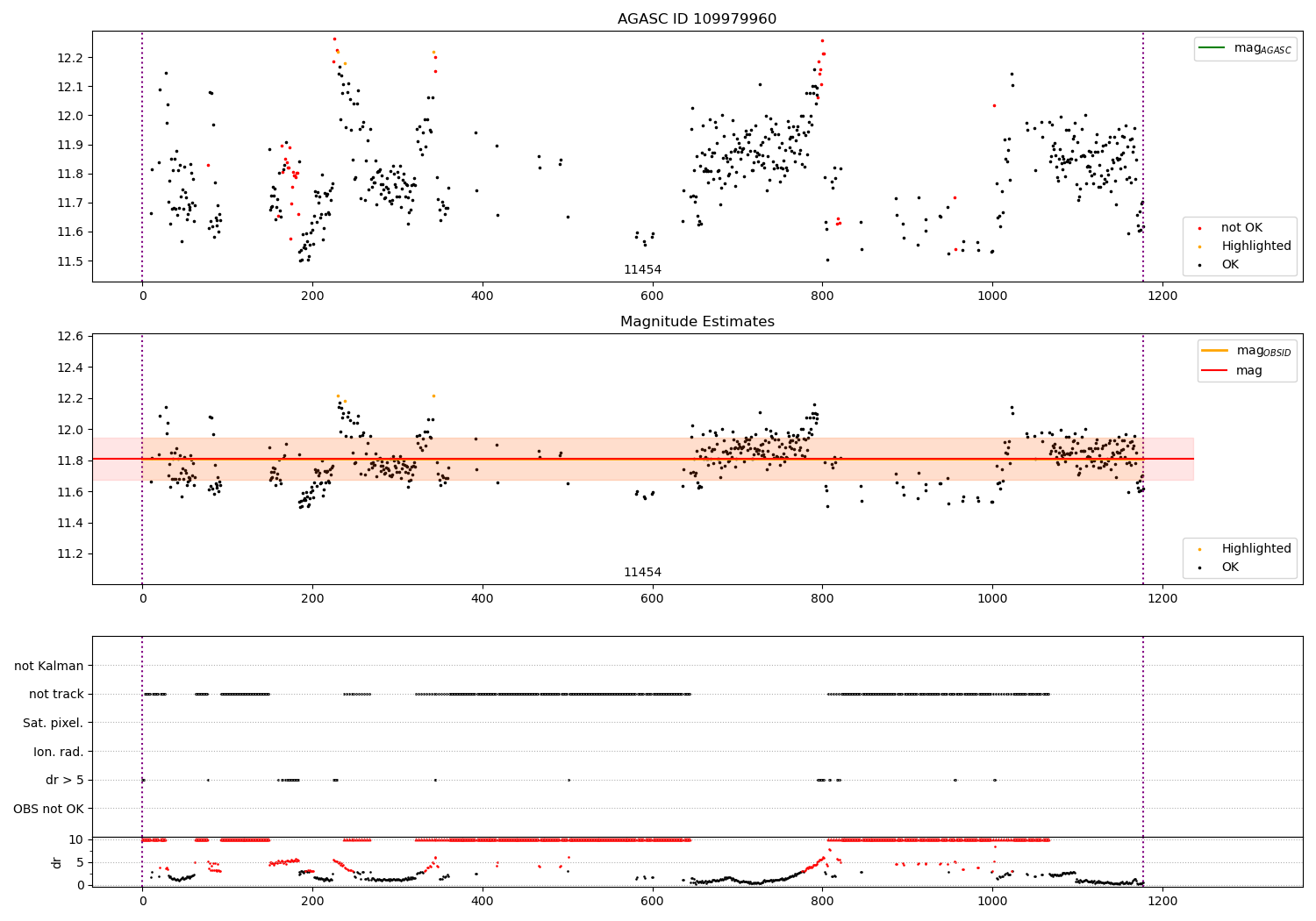
Task: Click the 'Sat. pixel.' axis label
Action: [54, 723]
